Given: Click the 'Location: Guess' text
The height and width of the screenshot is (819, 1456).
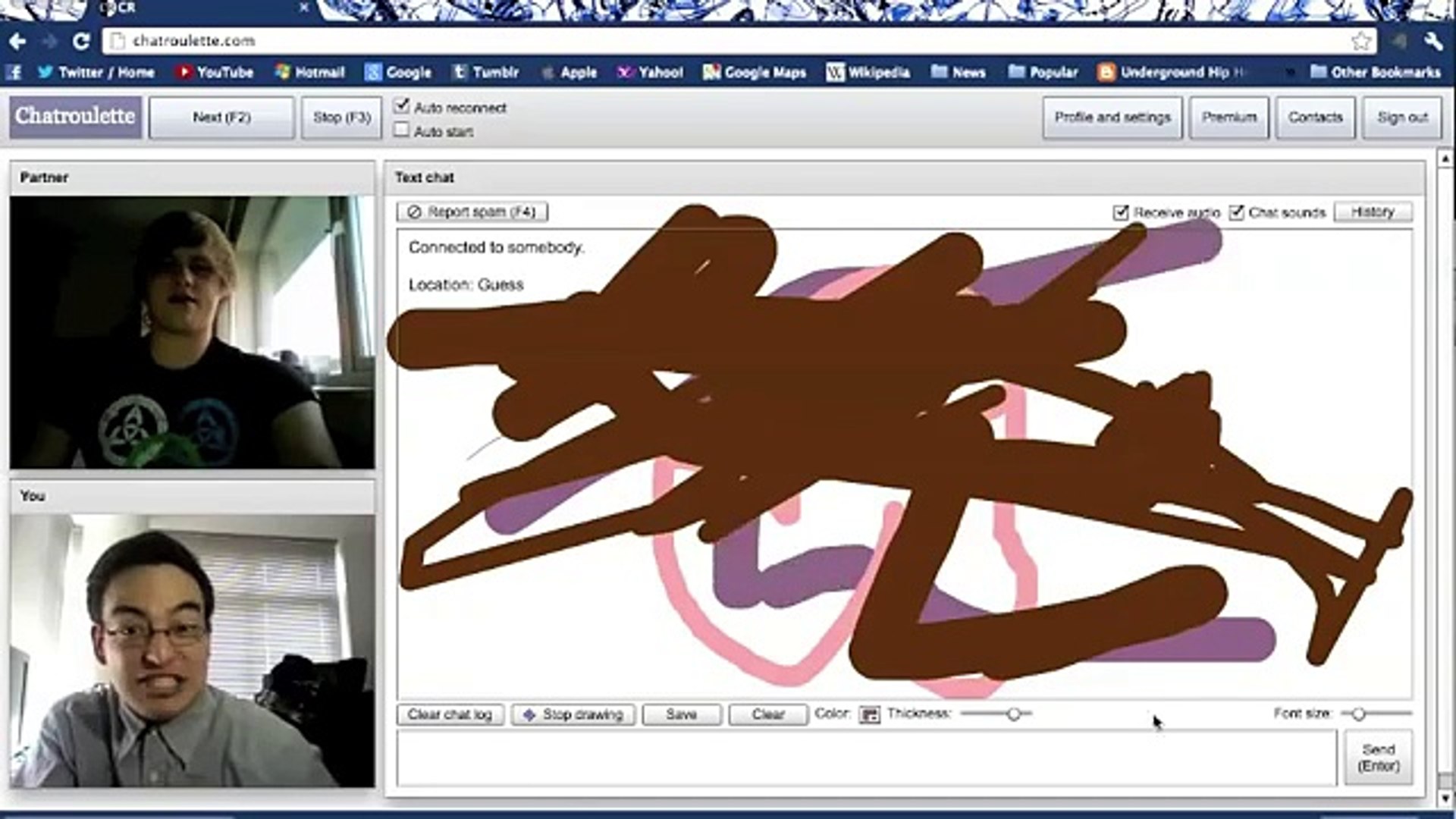Looking at the screenshot, I should pyautogui.click(x=466, y=284).
